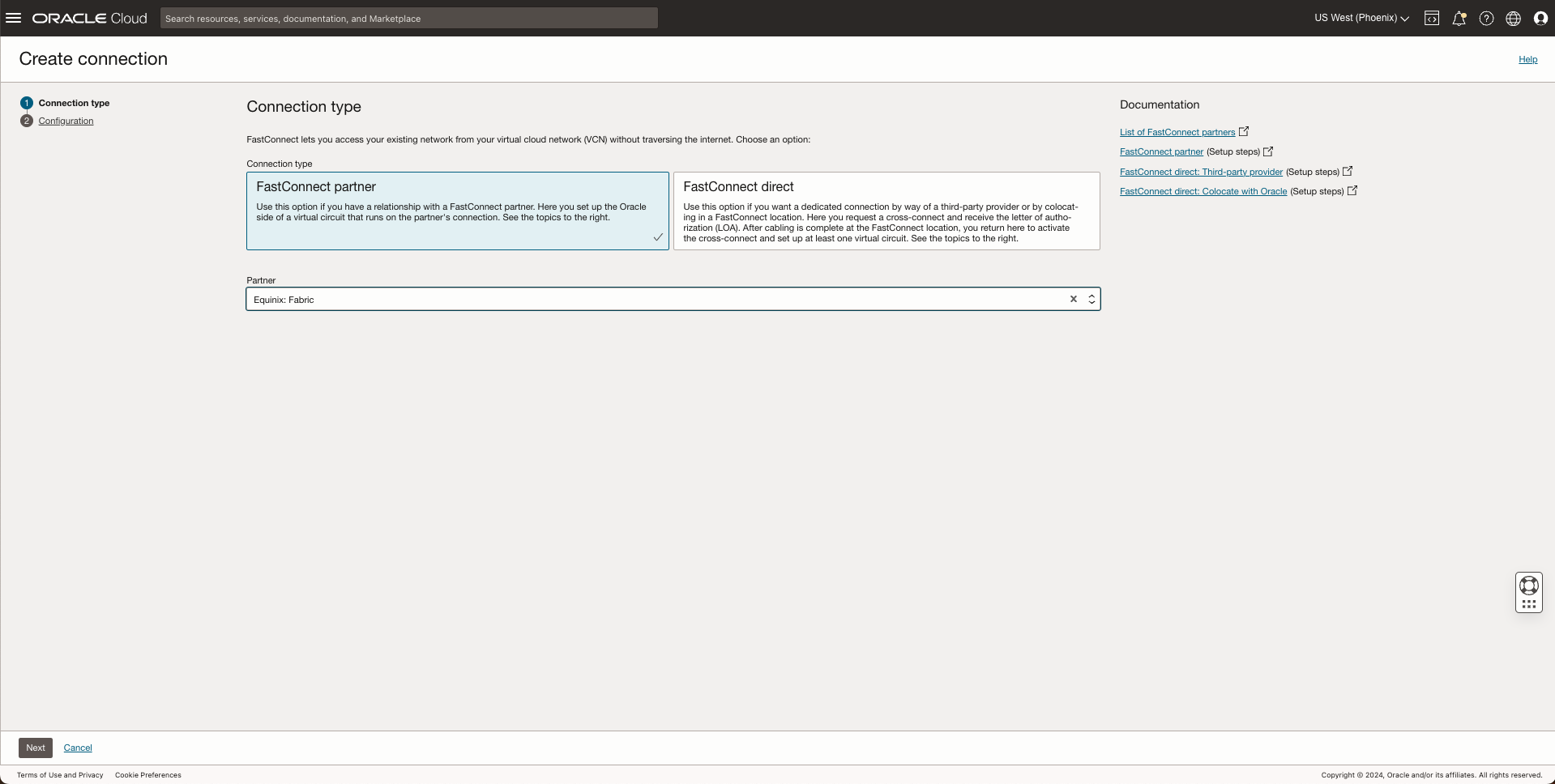The height and width of the screenshot is (784, 1555).
Task: Select the Connection type step
Action: tap(74, 103)
